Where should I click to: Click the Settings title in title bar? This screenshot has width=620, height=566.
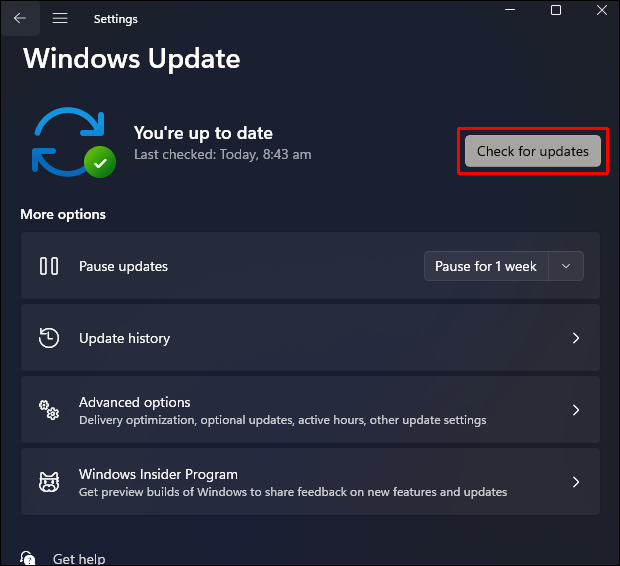pos(115,19)
